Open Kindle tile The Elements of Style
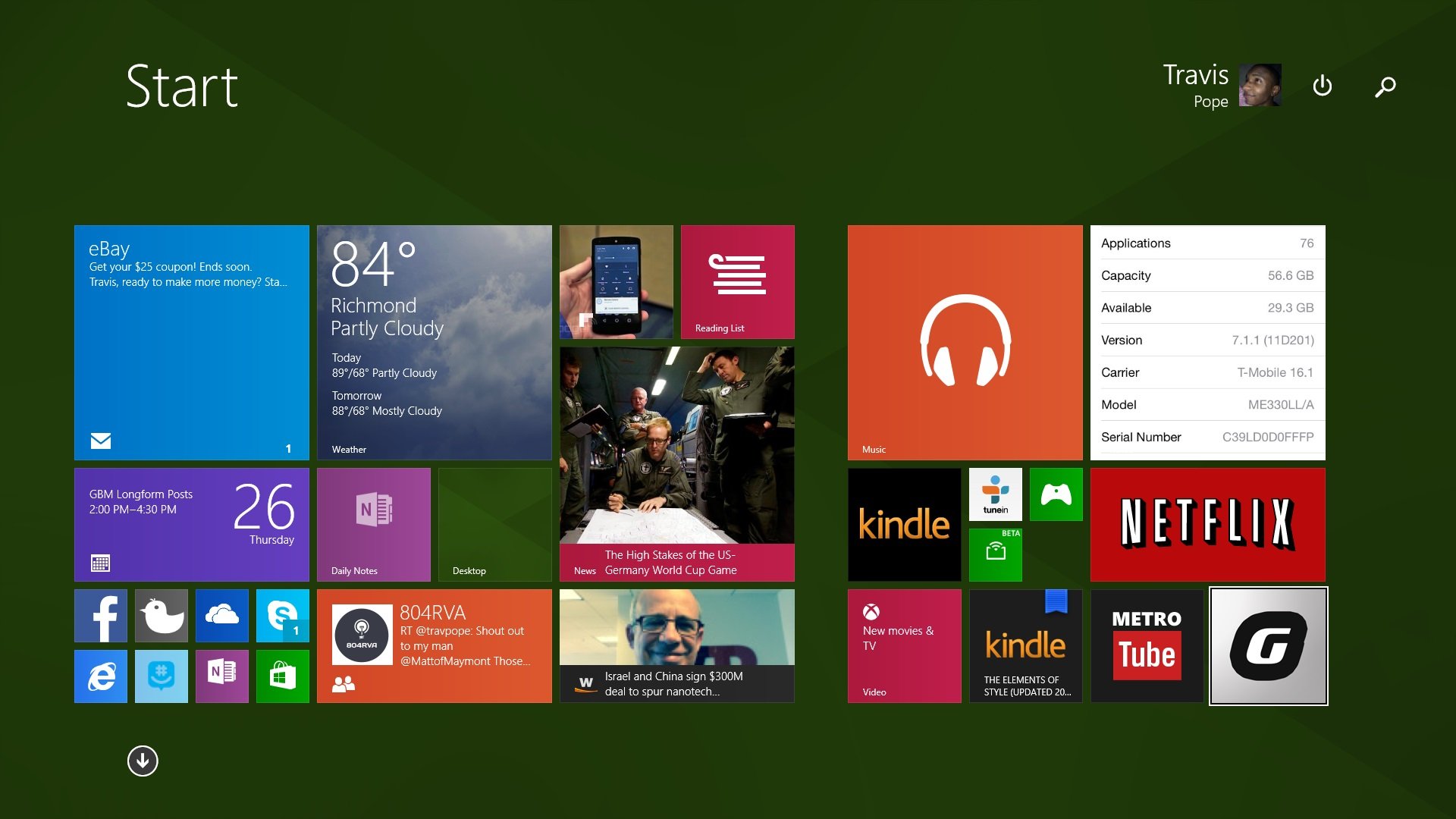This screenshot has width=1456, height=819. pyautogui.click(x=1026, y=646)
